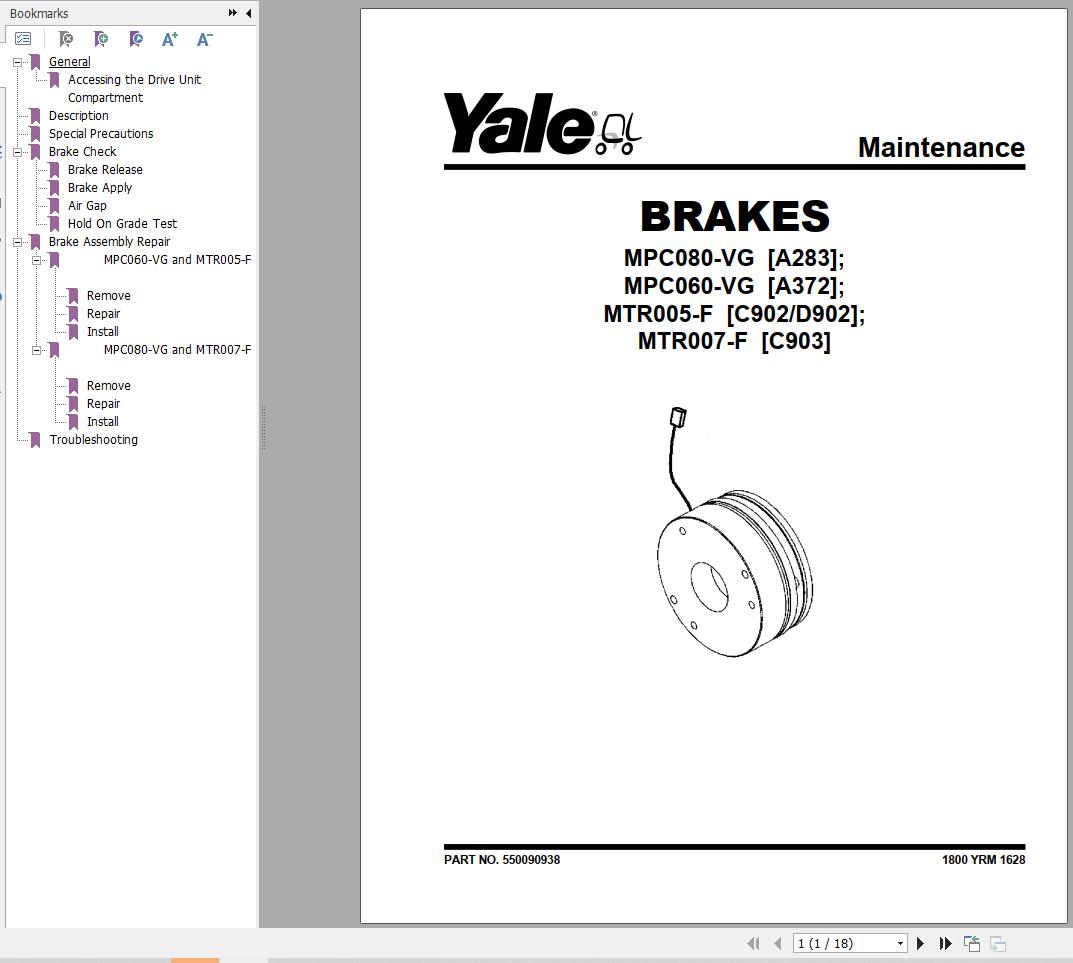Image resolution: width=1073 pixels, height=963 pixels.
Task: Go to the next page
Action: 920,943
